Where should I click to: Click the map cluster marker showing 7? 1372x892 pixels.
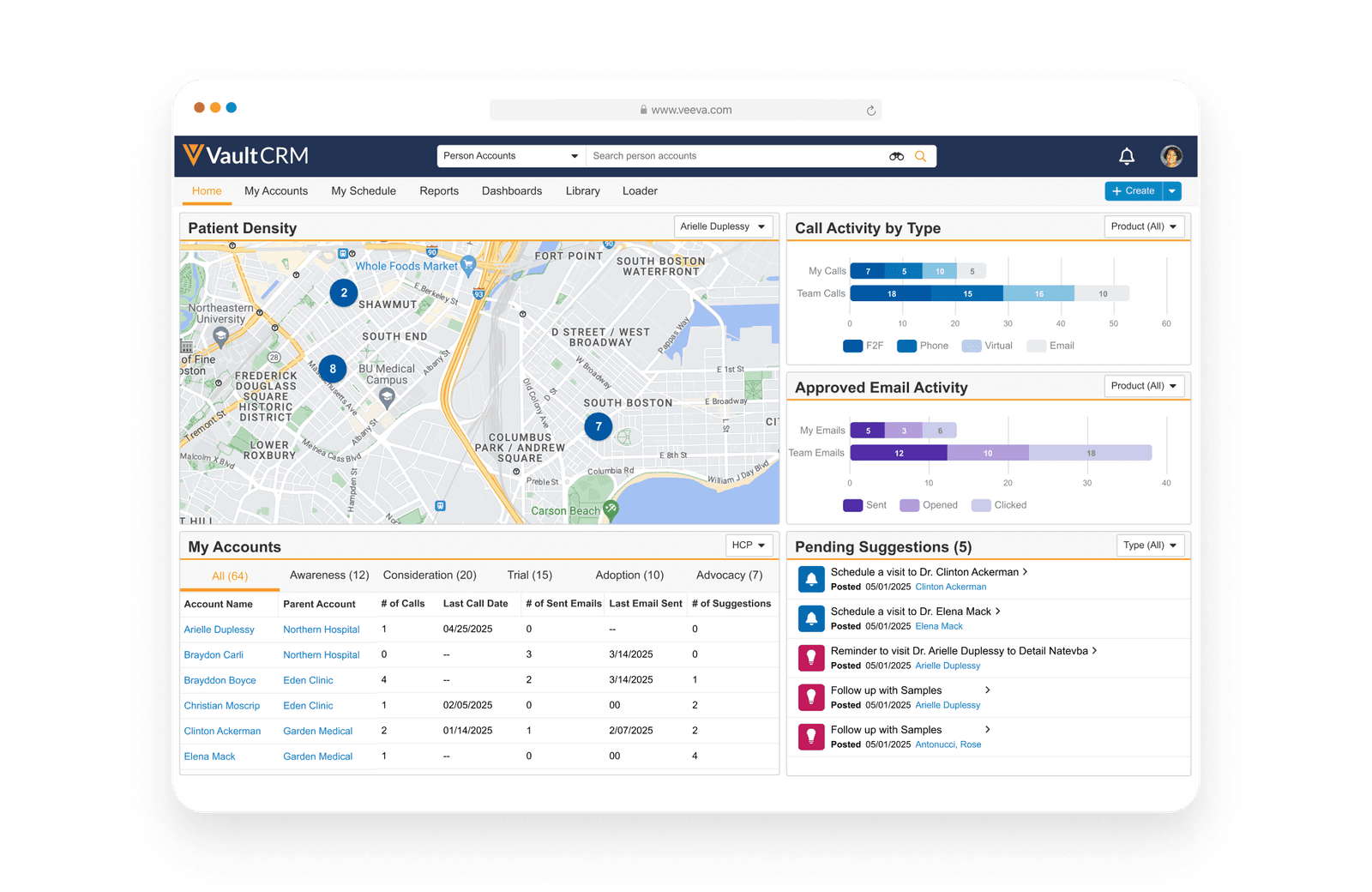pos(599,426)
